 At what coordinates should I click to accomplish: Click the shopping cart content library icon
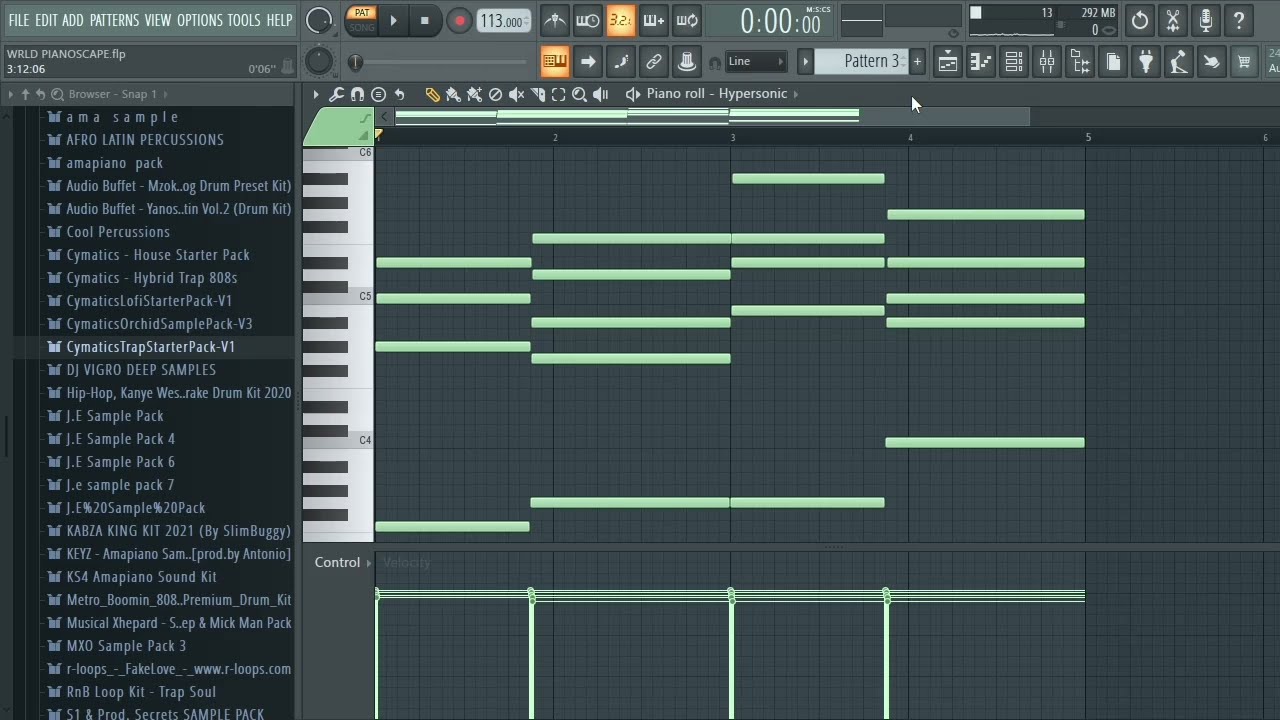pyautogui.click(x=1244, y=62)
